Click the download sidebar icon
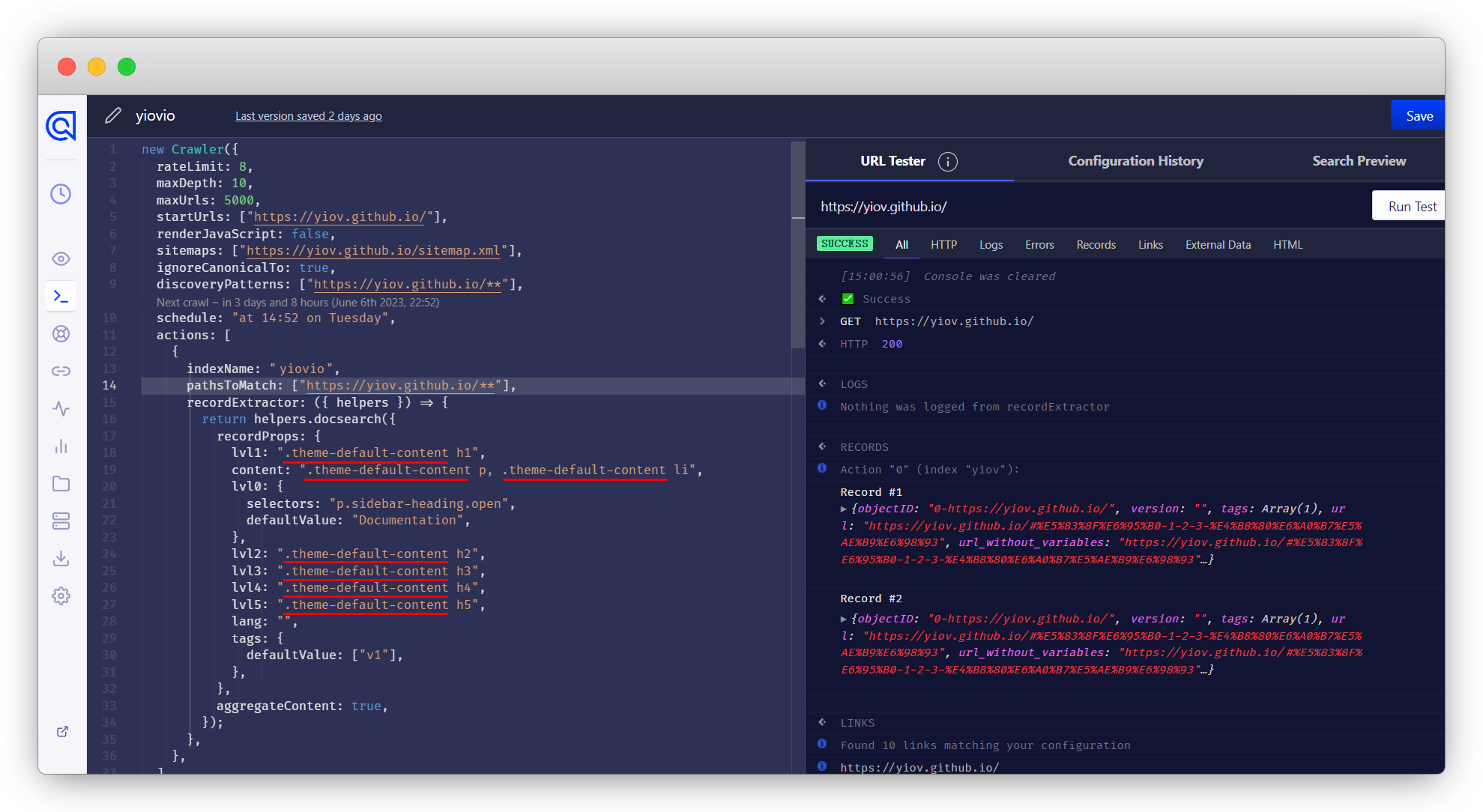 (61, 559)
